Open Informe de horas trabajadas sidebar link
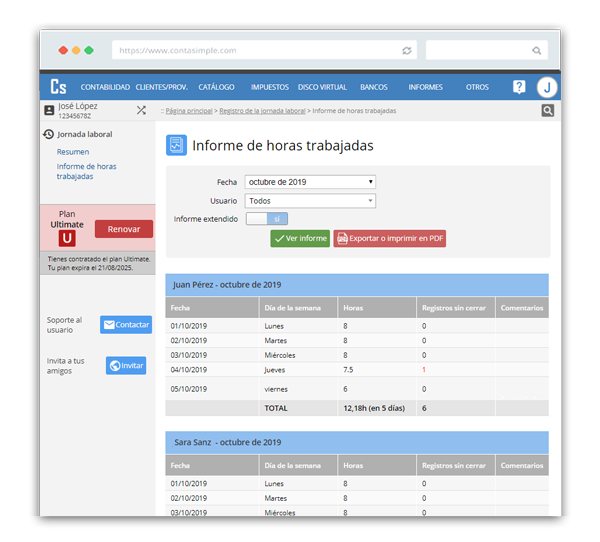The width and height of the screenshot is (600, 542). click(86, 171)
